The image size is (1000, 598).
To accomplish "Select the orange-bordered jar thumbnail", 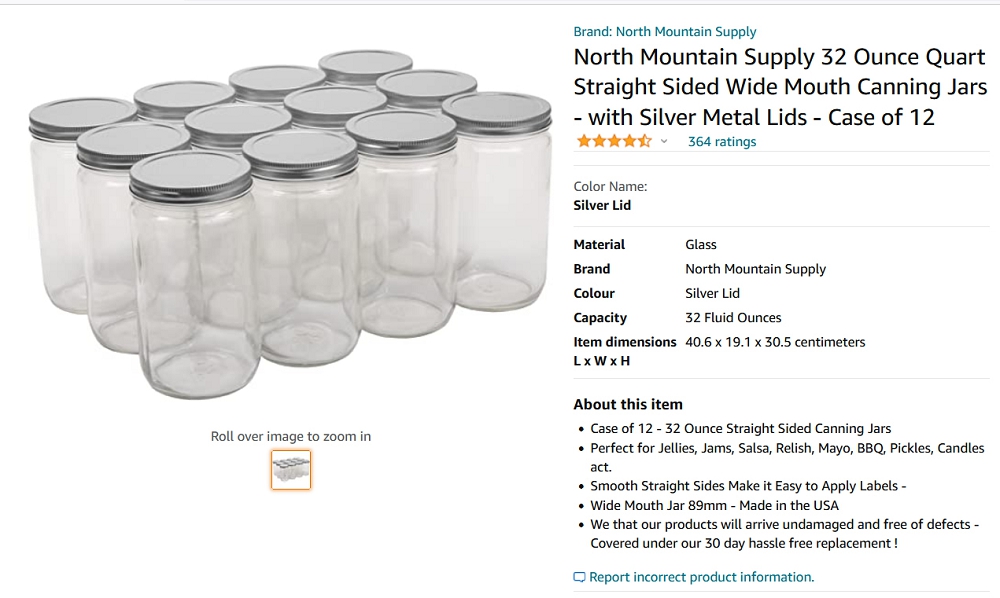I will (x=290, y=470).
